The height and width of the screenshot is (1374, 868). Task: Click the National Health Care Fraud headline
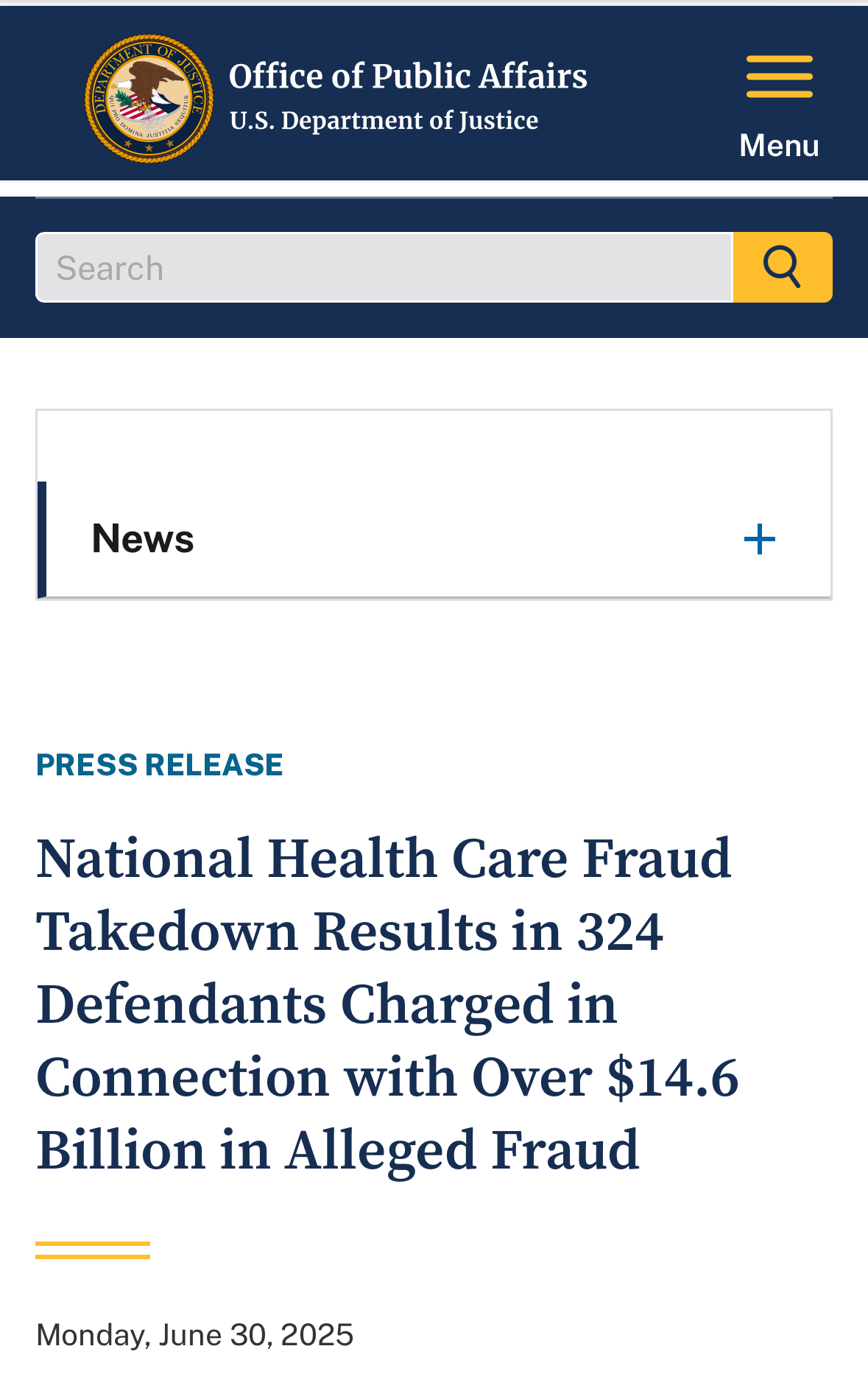pyautogui.click(x=387, y=1004)
